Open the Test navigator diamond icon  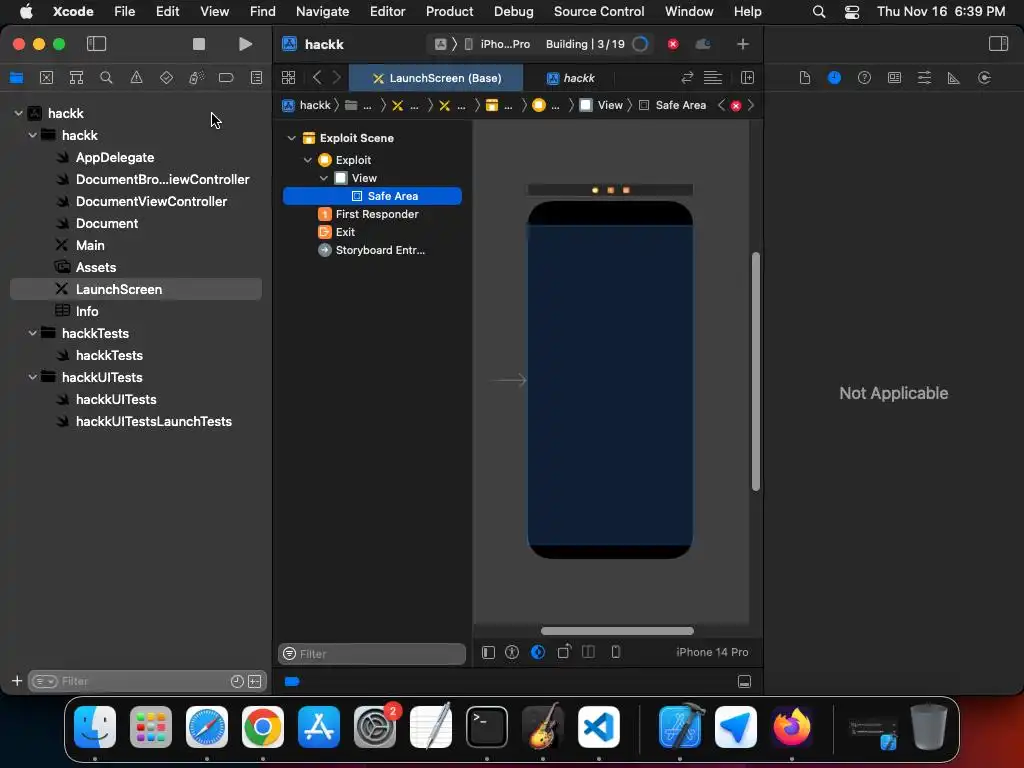point(167,78)
